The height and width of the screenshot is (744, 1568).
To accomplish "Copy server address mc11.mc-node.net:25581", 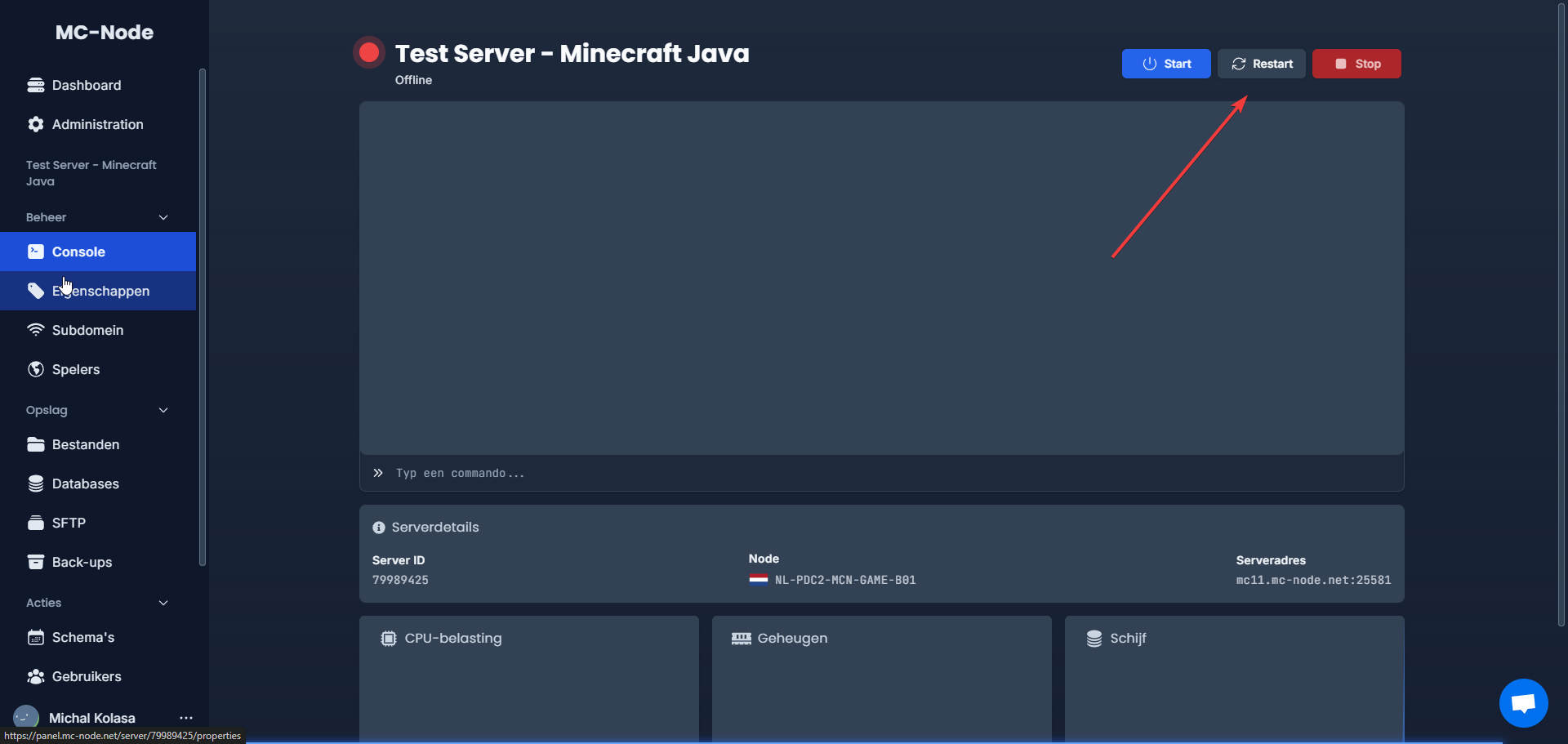I will coord(1313,580).
